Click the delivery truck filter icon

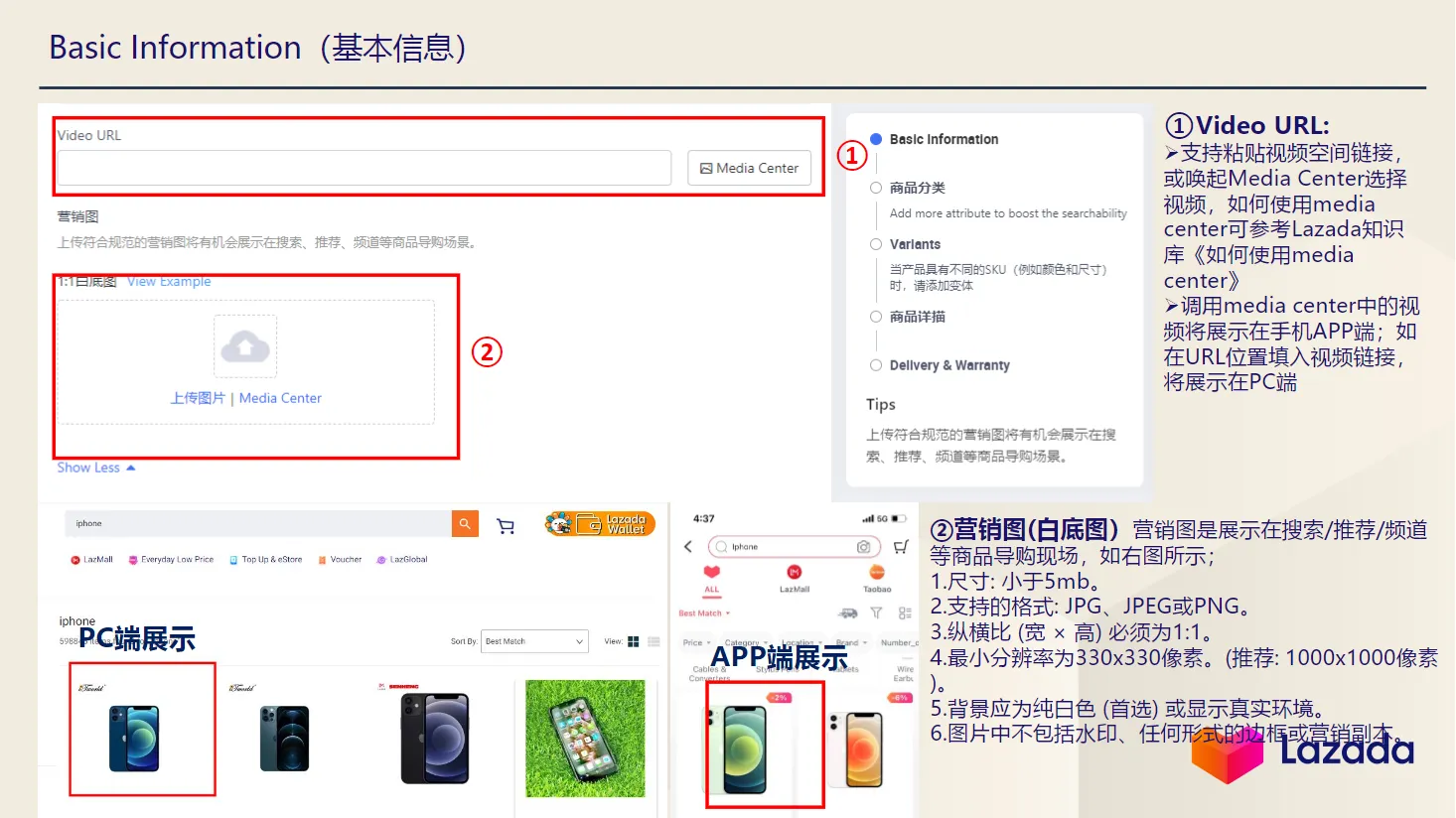847,613
